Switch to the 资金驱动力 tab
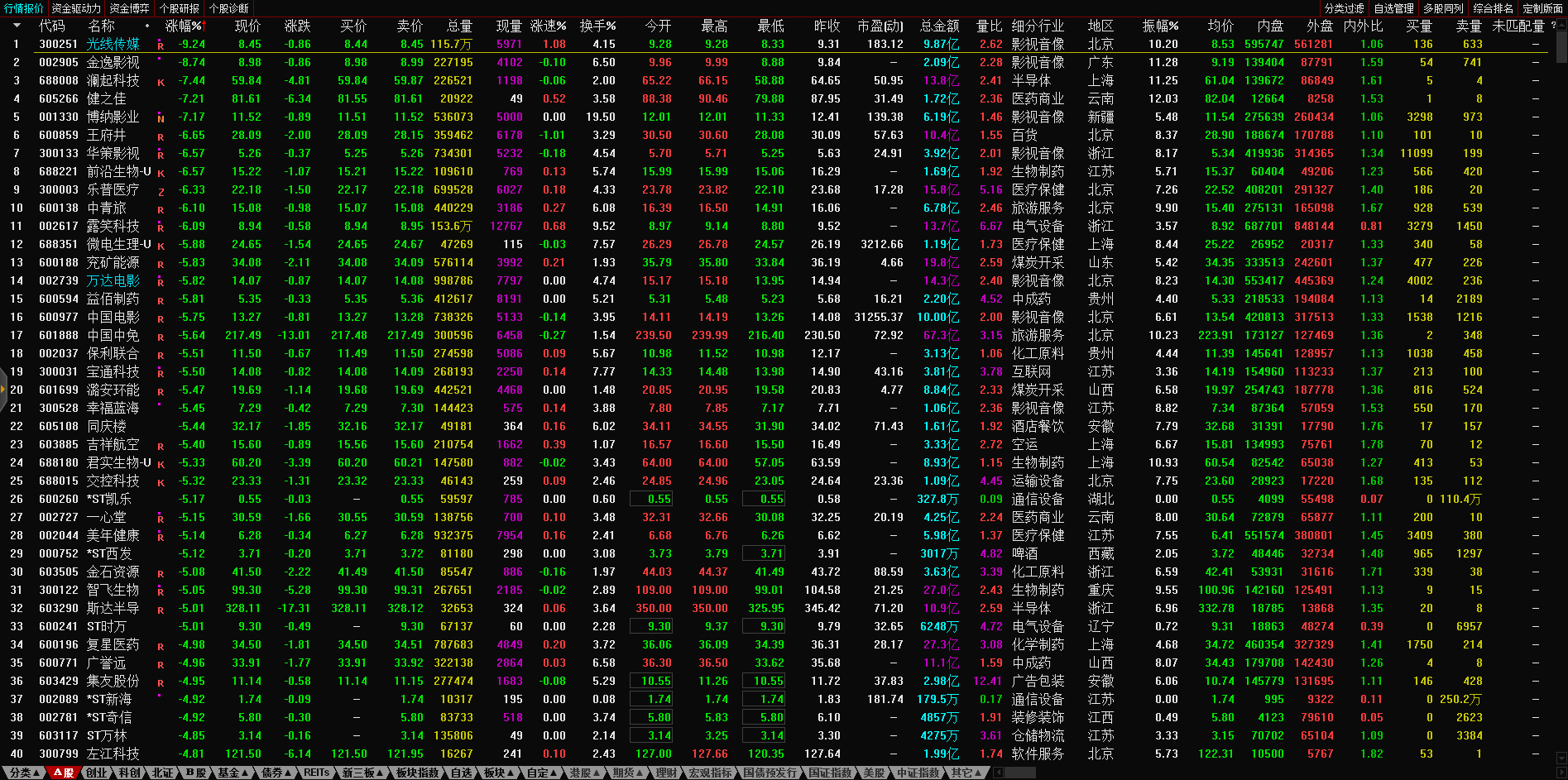This screenshot has height=780, width=1568. pyautogui.click(x=75, y=8)
